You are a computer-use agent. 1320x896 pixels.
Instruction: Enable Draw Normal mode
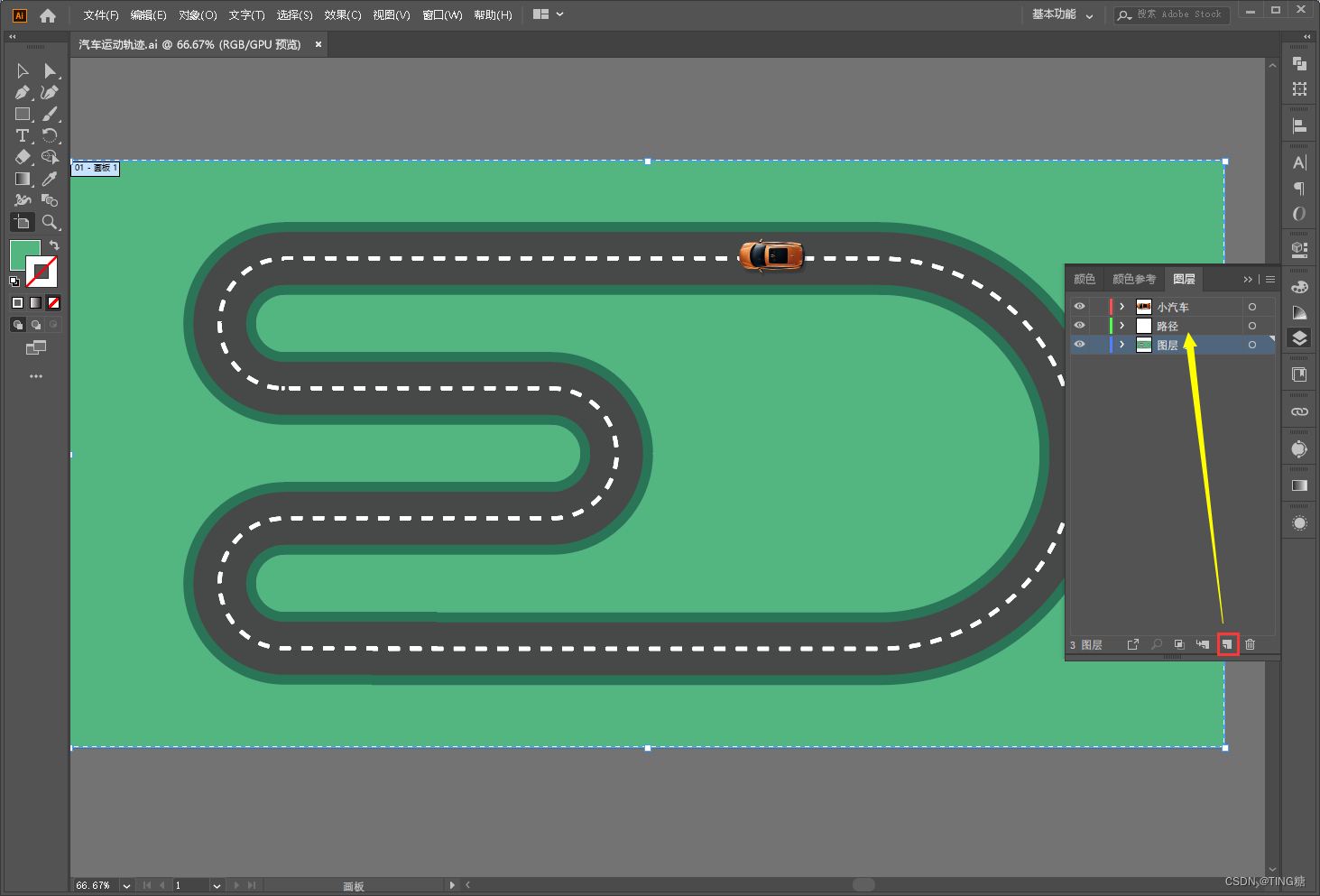pyautogui.click(x=17, y=324)
